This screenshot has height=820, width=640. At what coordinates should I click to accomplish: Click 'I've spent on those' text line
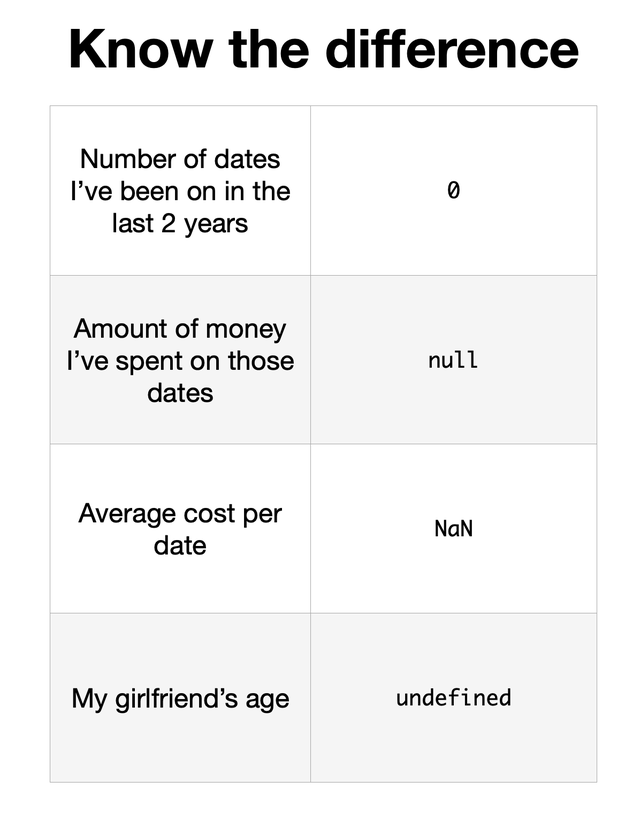tap(180, 361)
